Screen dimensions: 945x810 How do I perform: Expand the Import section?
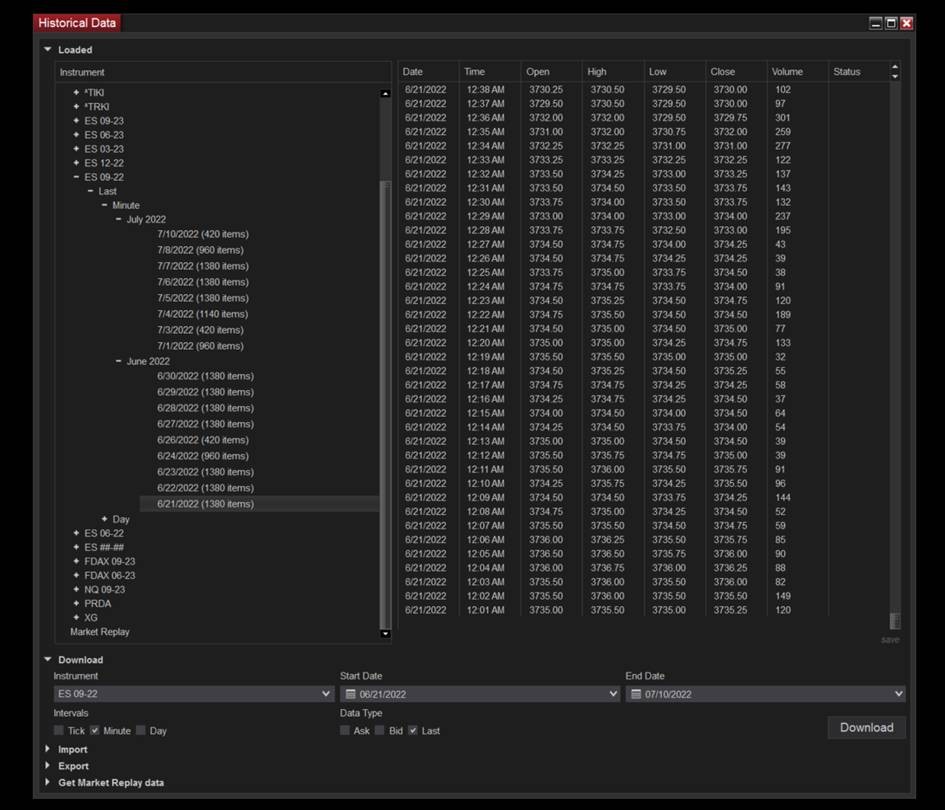[48, 749]
